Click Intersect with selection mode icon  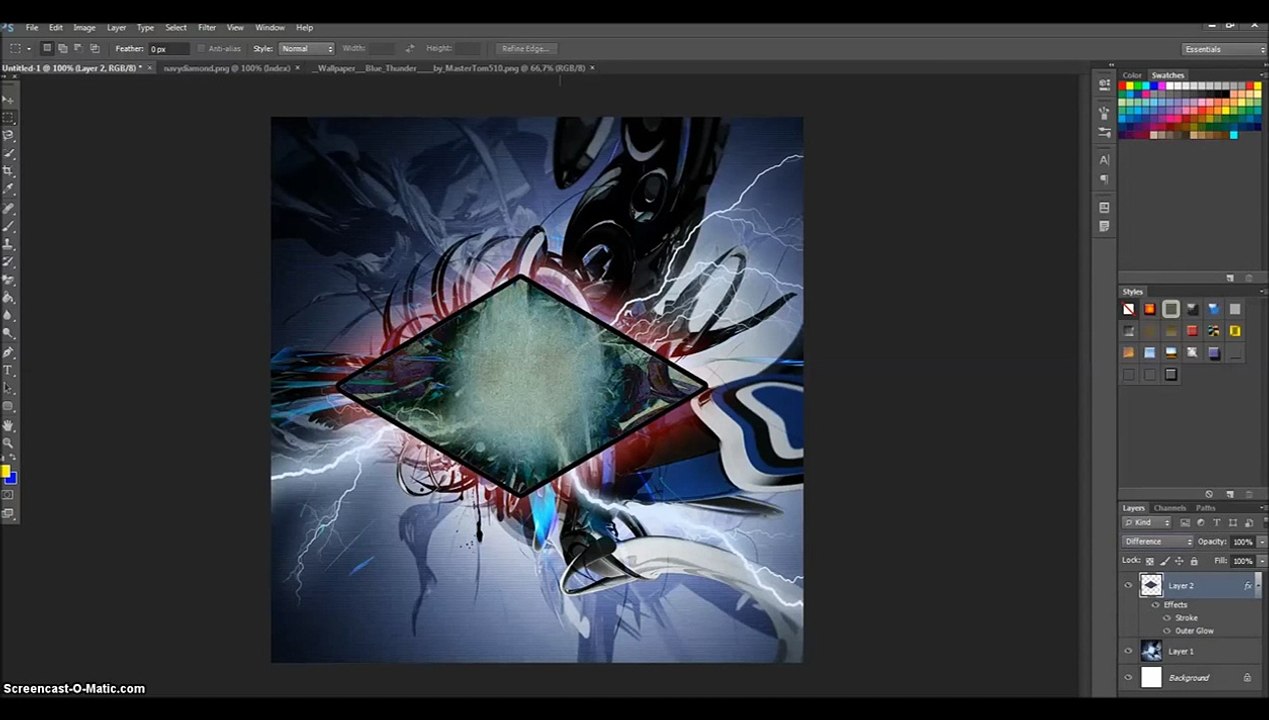coord(95,48)
